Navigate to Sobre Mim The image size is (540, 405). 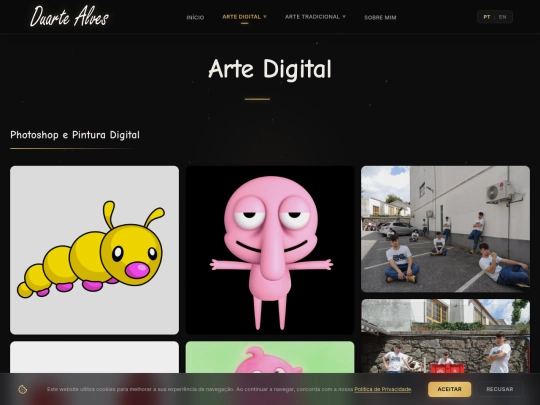click(380, 17)
